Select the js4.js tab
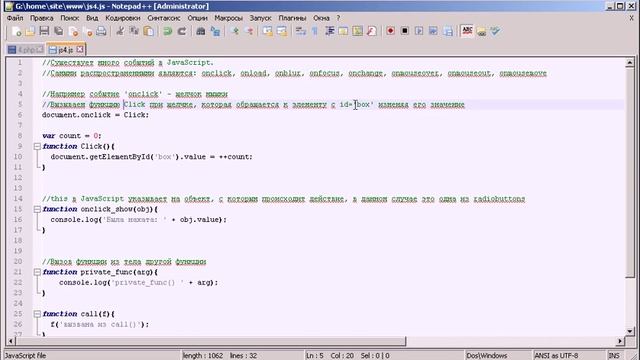Screen dimensions: 640x360 (65, 50)
